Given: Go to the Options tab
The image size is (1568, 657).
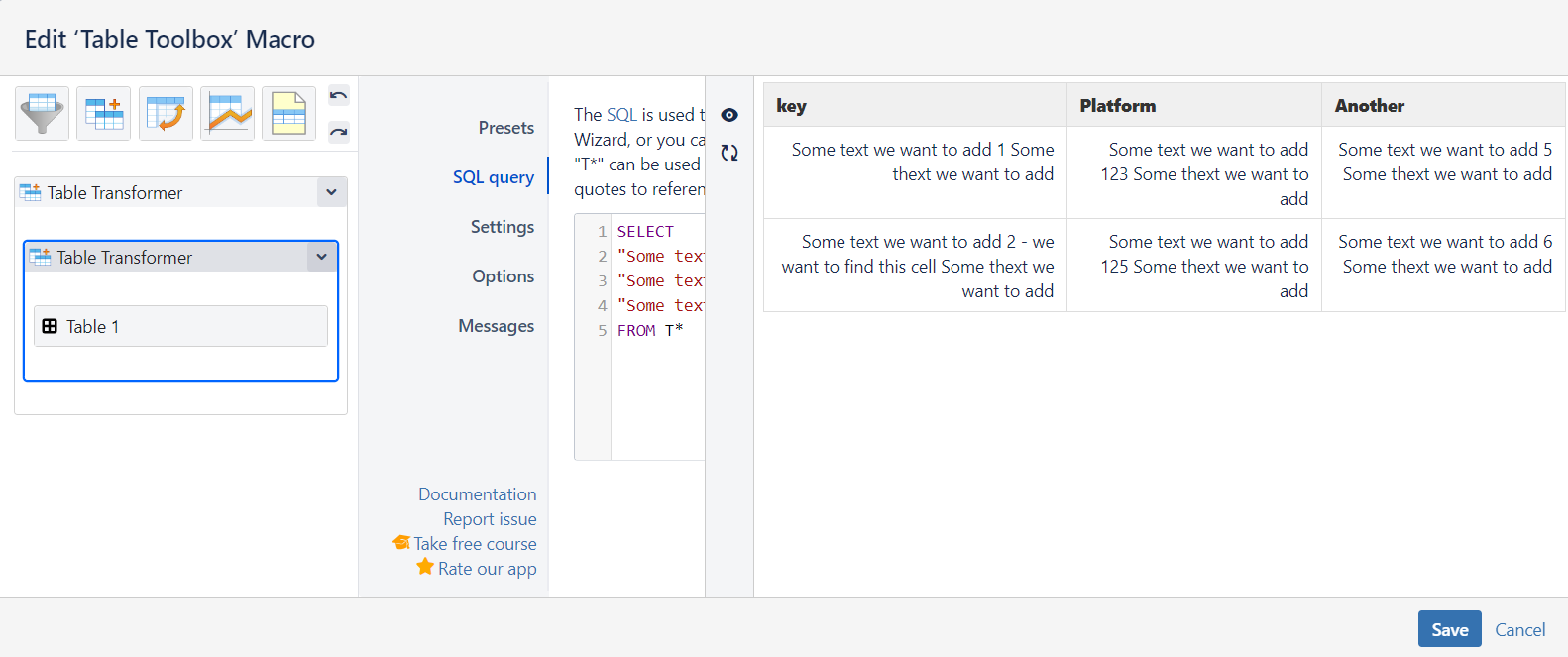Looking at the screenshot, I should click(x=503, y=276).
